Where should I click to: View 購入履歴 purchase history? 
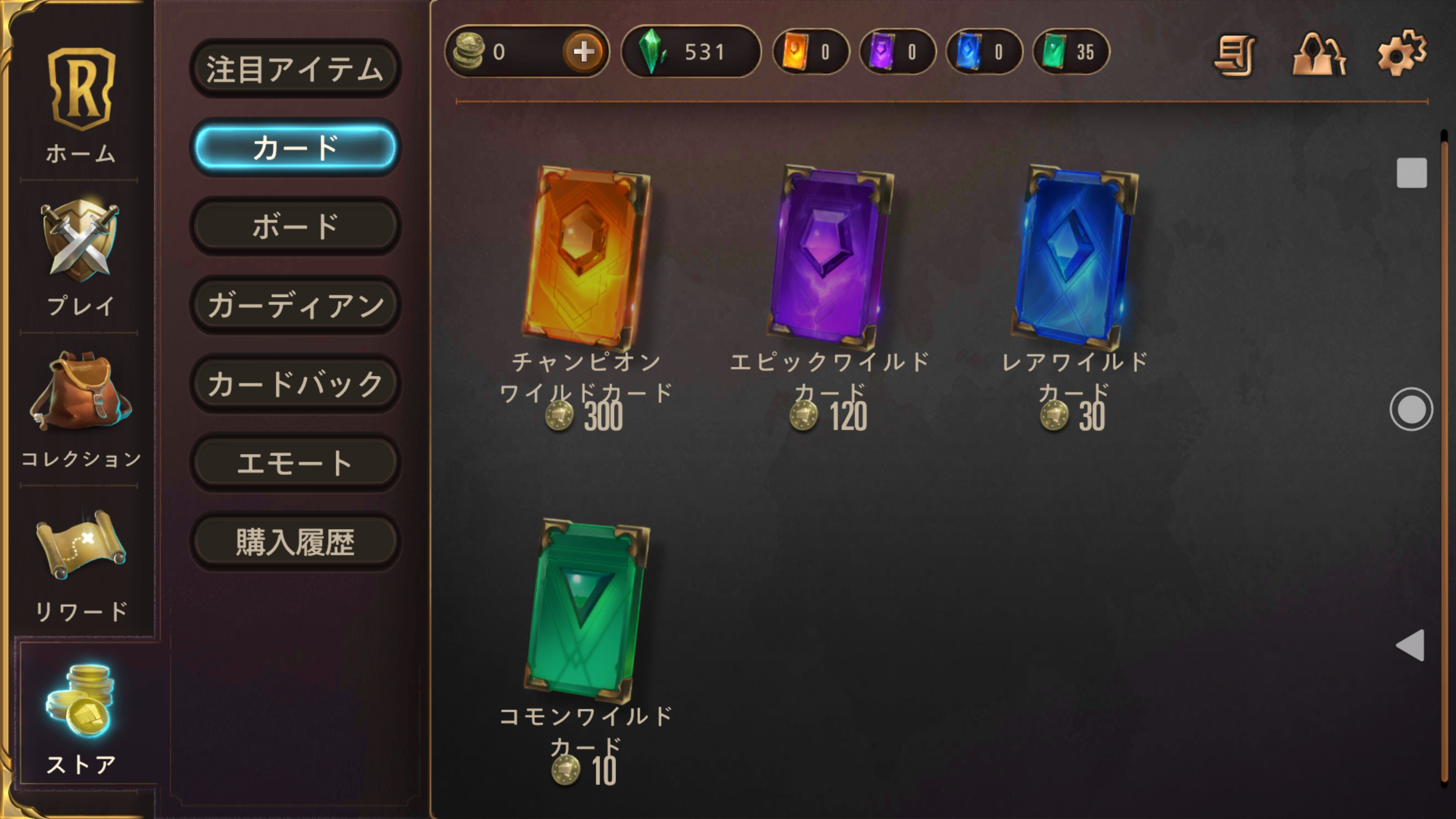coord(295,541)
